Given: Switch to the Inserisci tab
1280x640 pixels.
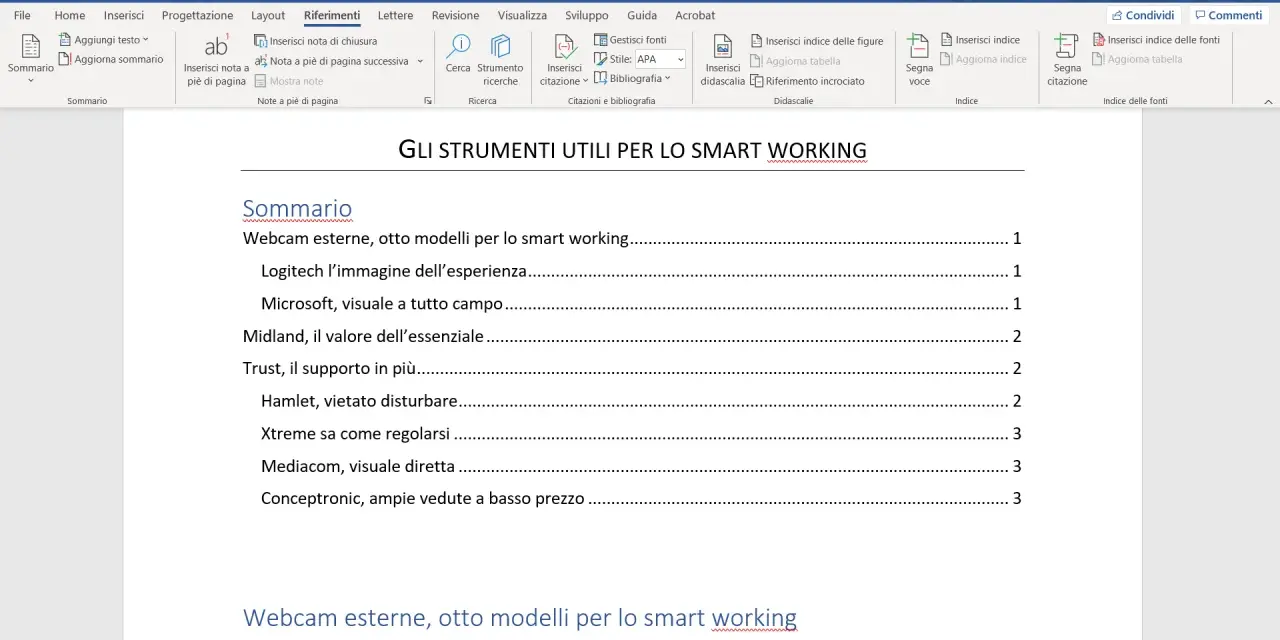Looking at the screenshot, I should click(x=124, y=15).
